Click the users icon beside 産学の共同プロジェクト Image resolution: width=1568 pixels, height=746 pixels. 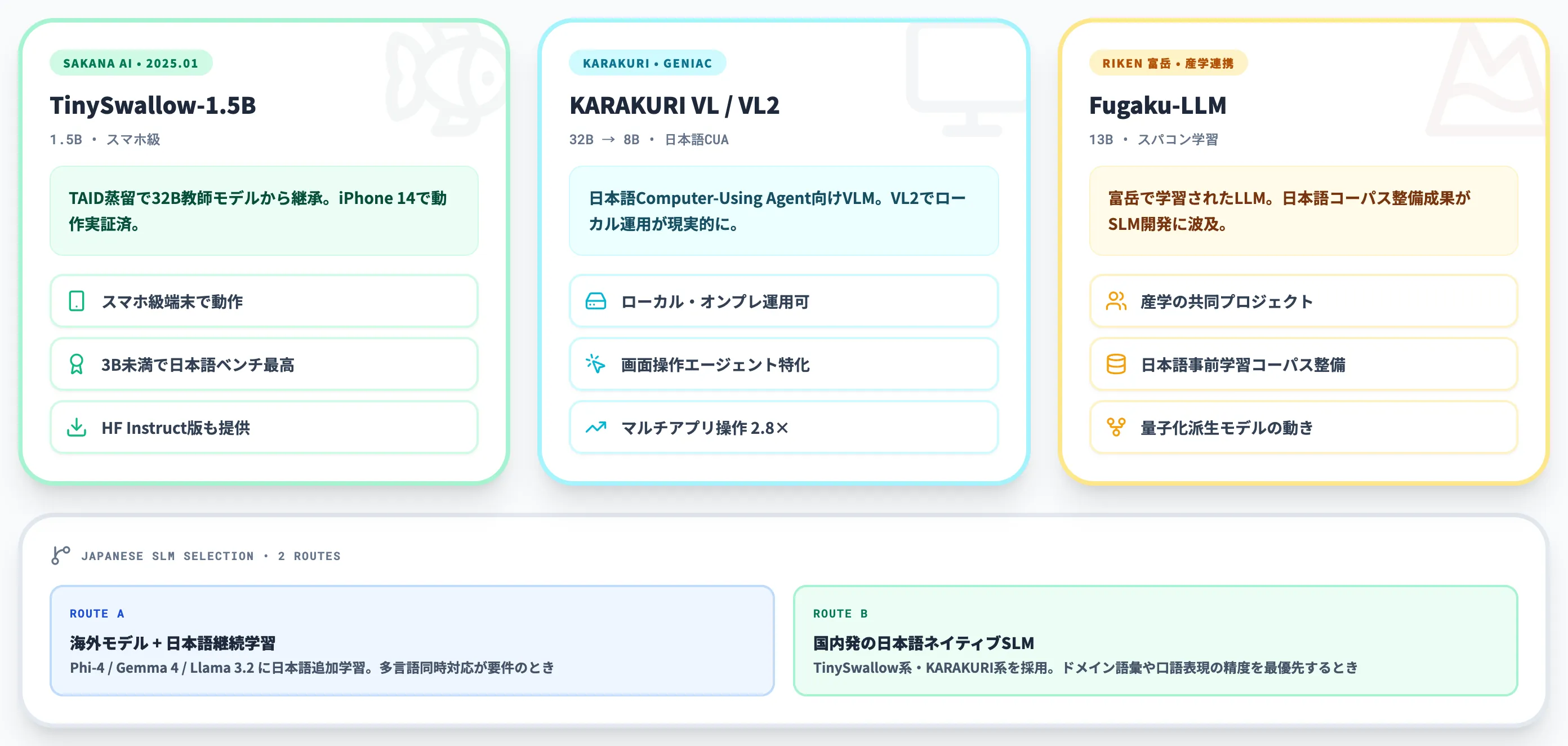tap(1116, 301)
